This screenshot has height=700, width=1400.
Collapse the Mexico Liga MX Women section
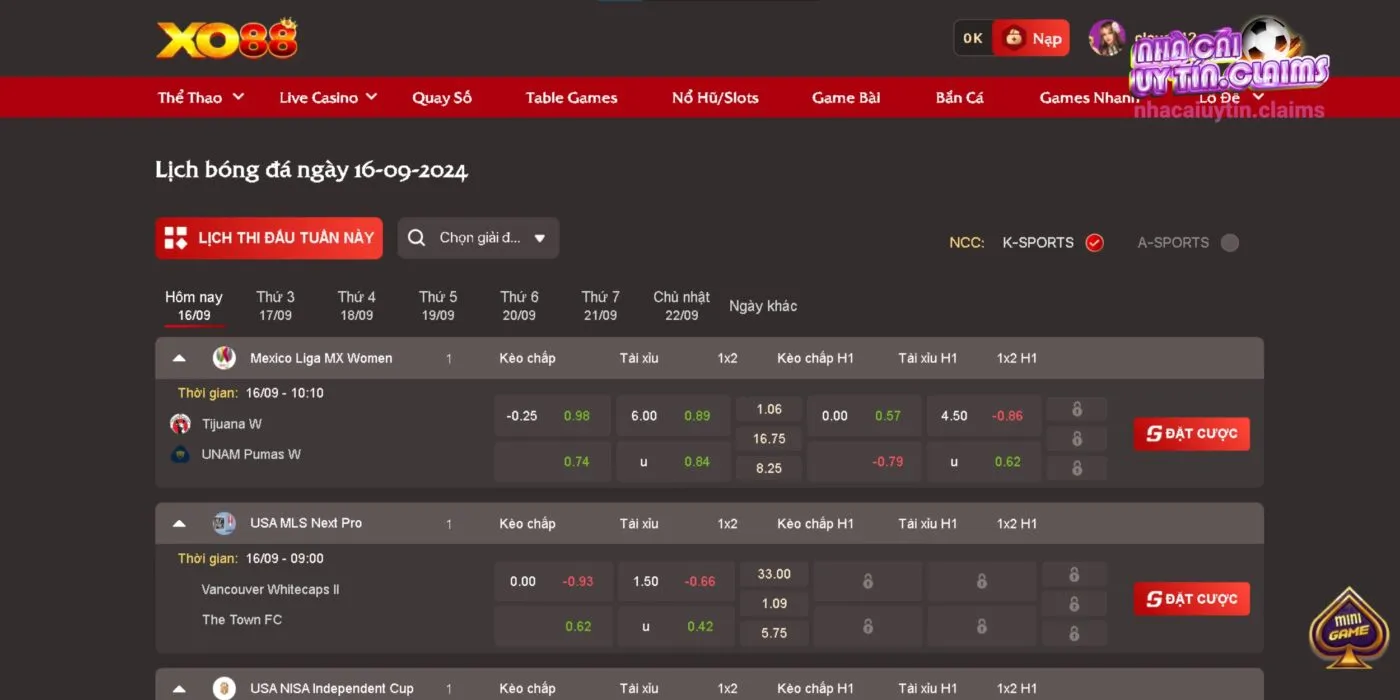[x=179, y=358]
